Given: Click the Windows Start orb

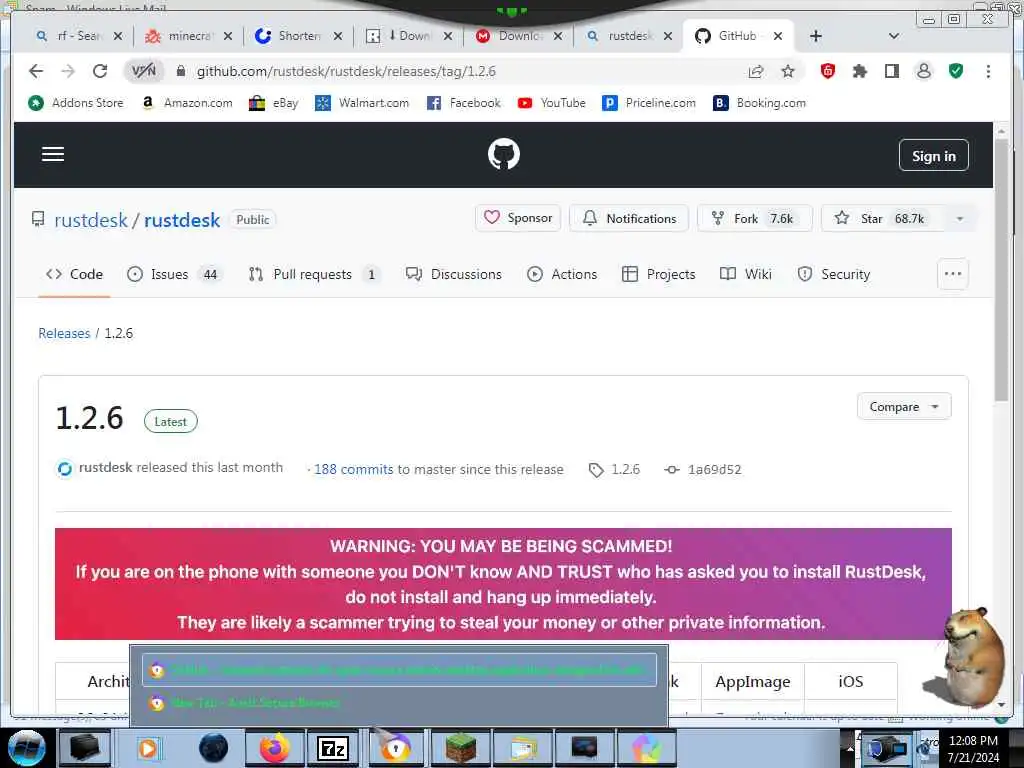Looking at the screenshot, I should click(26, 748).
